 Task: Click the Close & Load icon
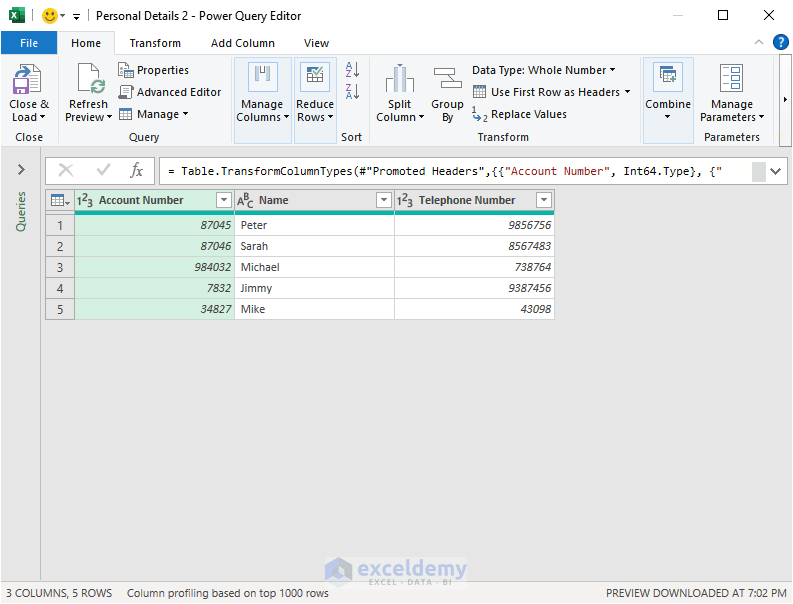pyautogui.click(x=26, y=79)
